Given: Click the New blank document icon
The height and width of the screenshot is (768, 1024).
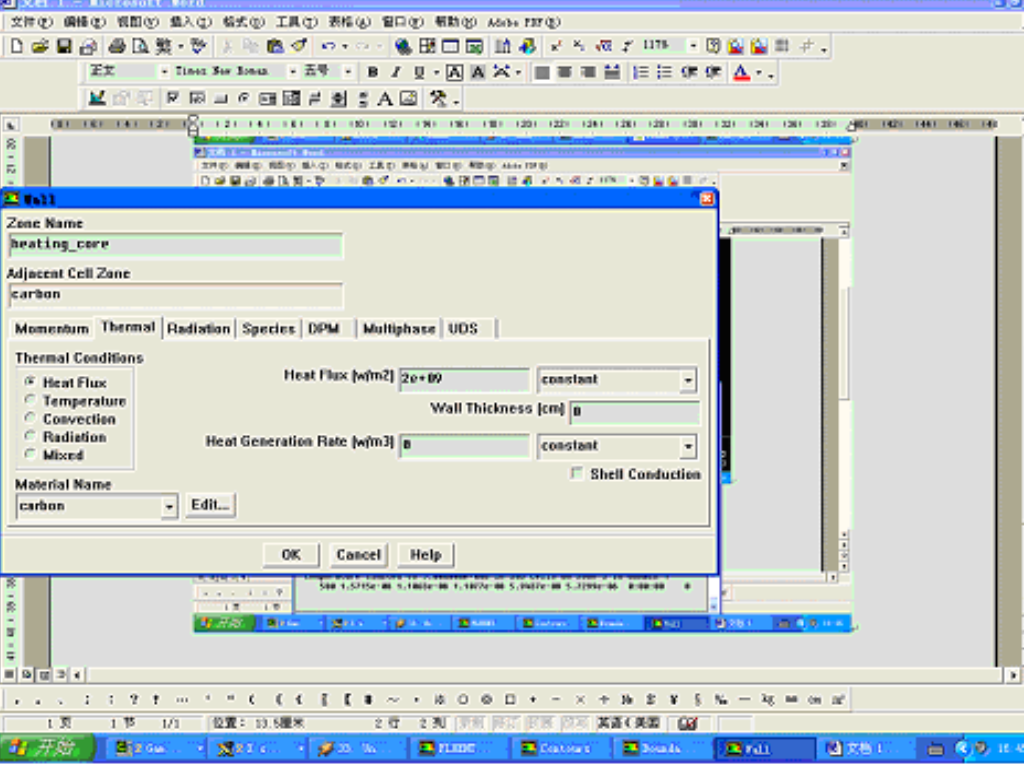Looking at the screenshot, I should [17, 46].
